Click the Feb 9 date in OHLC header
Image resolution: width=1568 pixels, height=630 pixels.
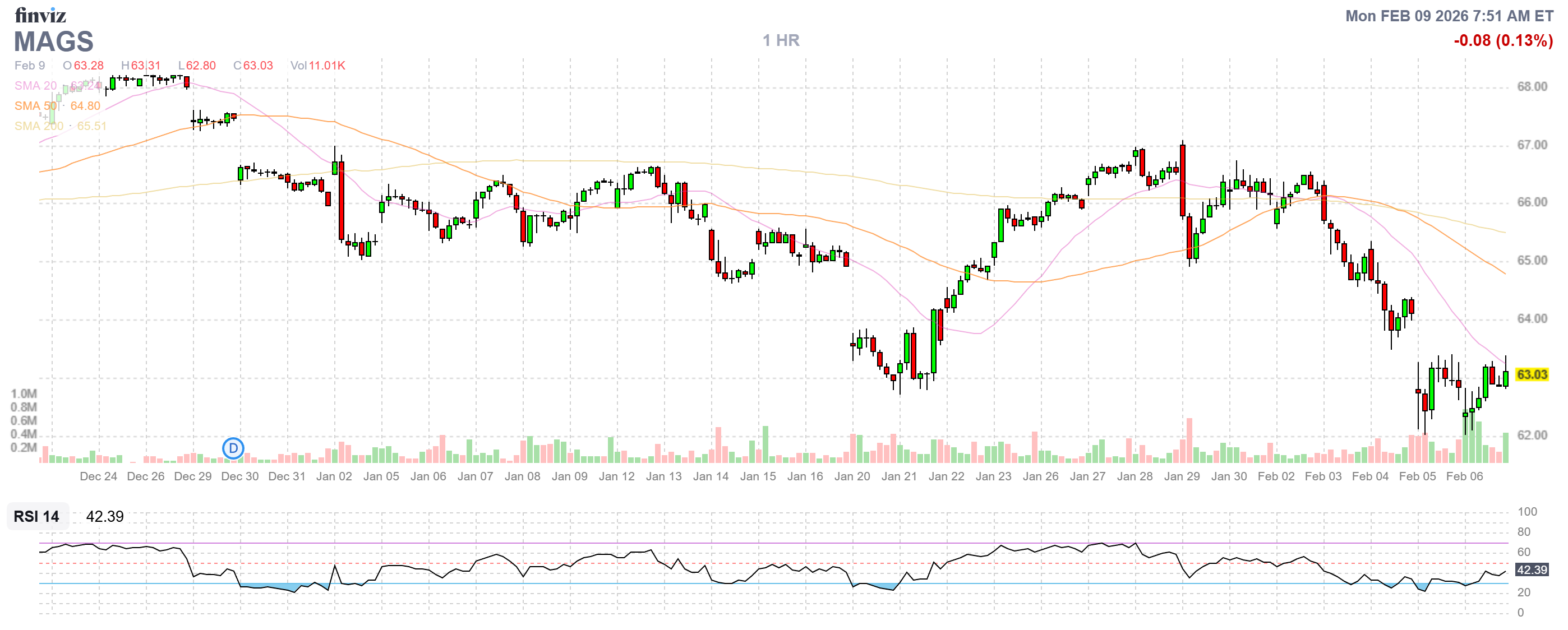click(x=29, y=65)
